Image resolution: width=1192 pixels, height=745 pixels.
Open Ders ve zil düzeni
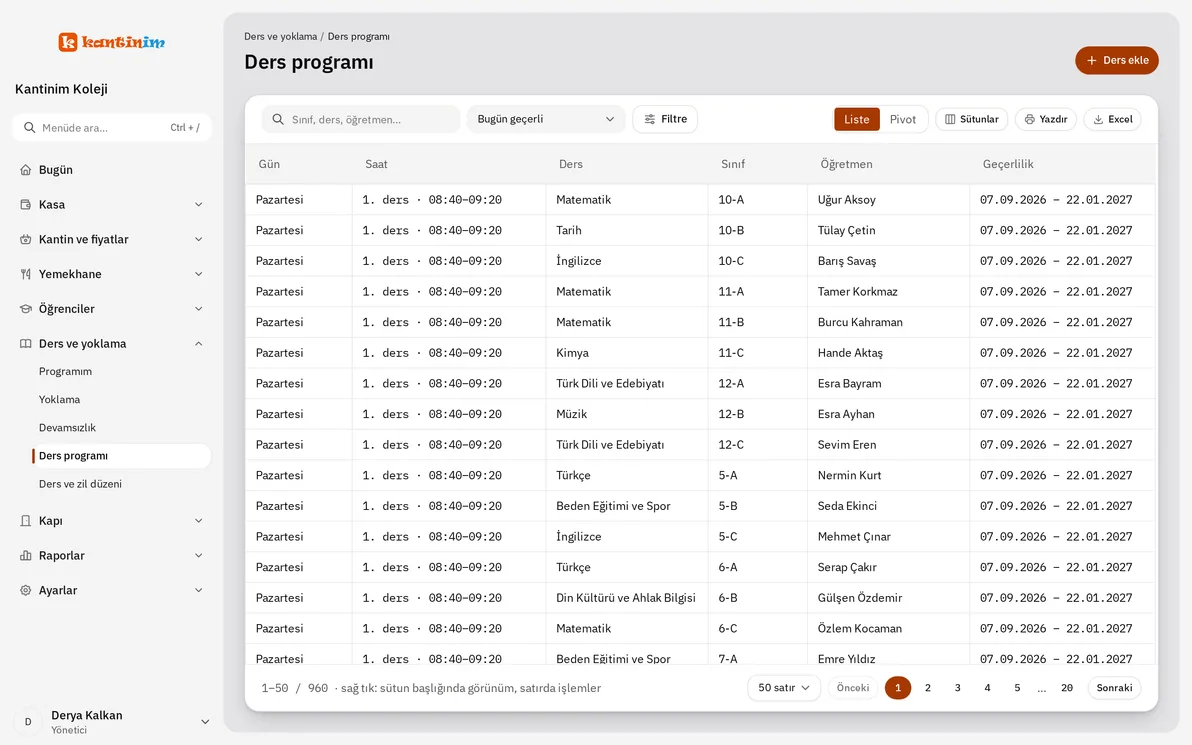81,484
